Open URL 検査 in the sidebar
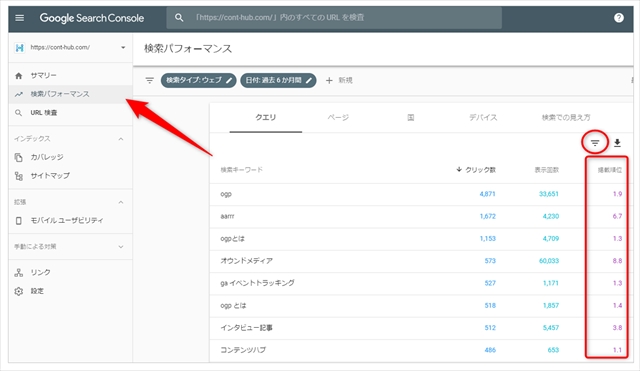The width and height of the screenshot is (640, 371). [x=70, y=113]
